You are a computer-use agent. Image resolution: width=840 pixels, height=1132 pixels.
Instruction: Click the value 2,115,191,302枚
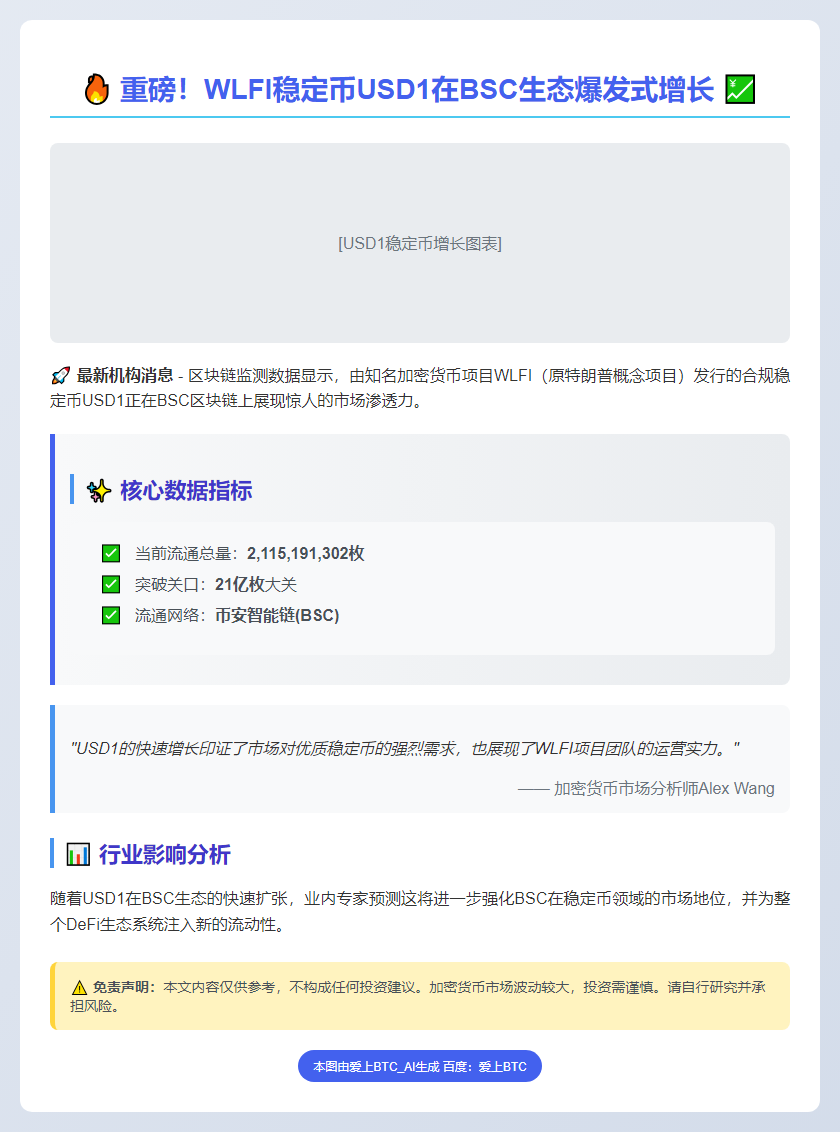[306, 554]
